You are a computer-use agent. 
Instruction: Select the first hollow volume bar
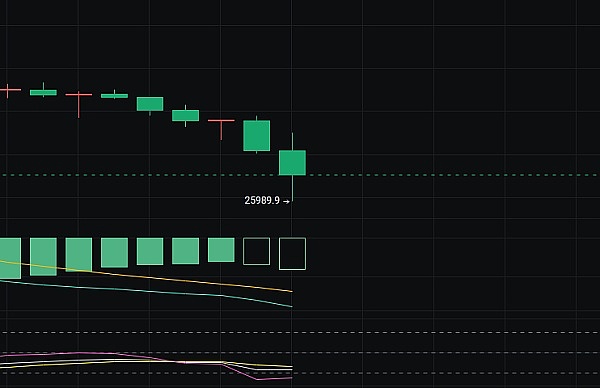[x=257, y=251]
